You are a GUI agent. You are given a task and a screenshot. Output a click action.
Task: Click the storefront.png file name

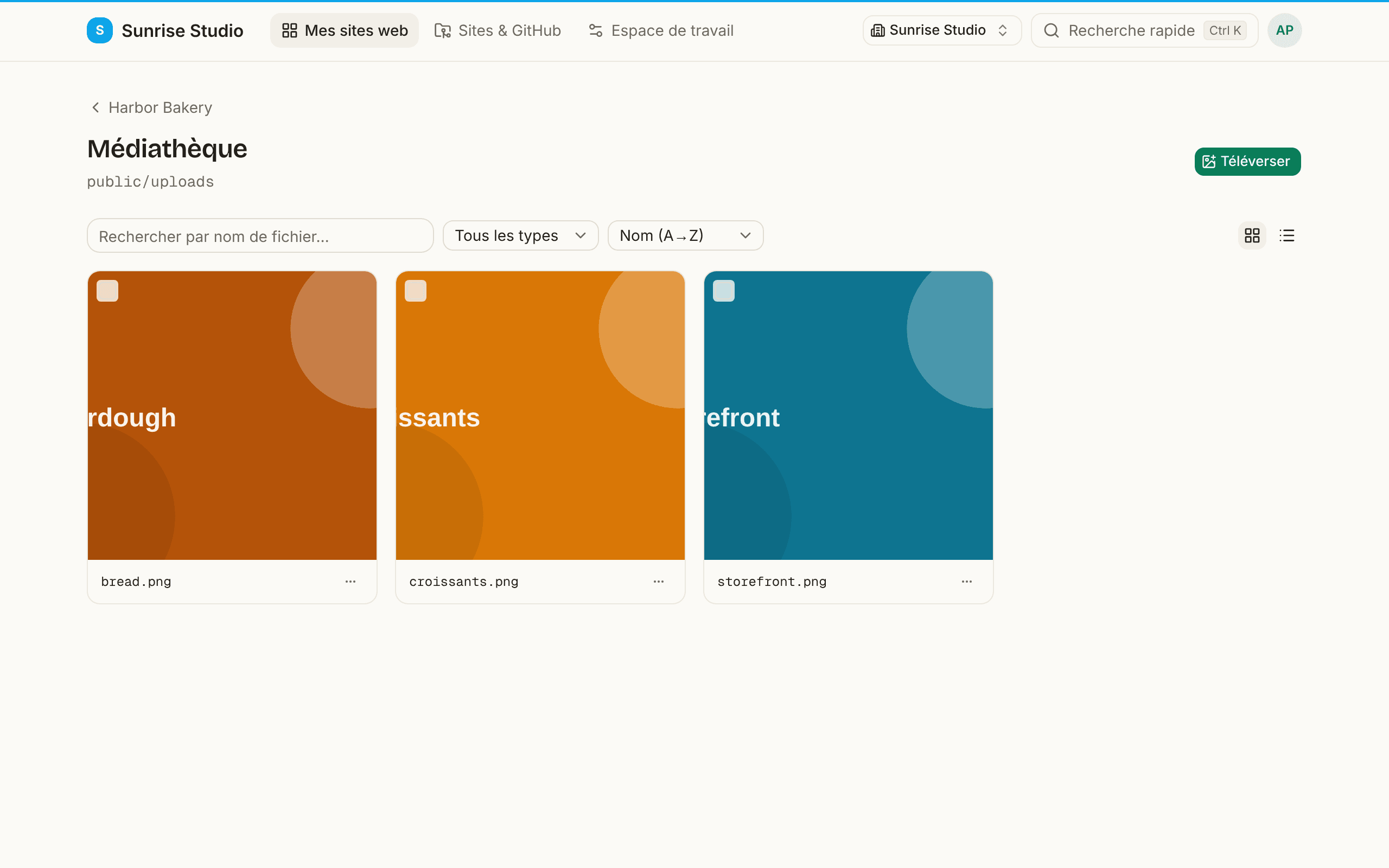coord(772,582)
